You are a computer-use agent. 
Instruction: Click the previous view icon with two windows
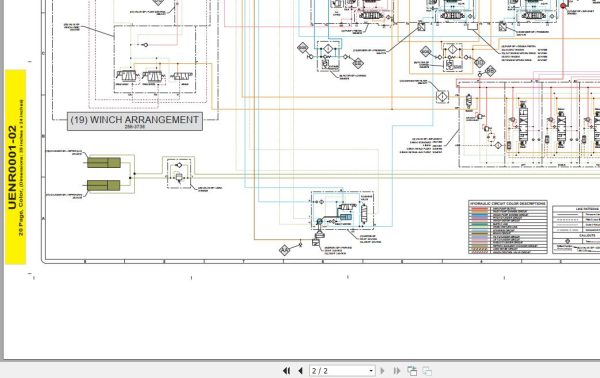(412, 371)
